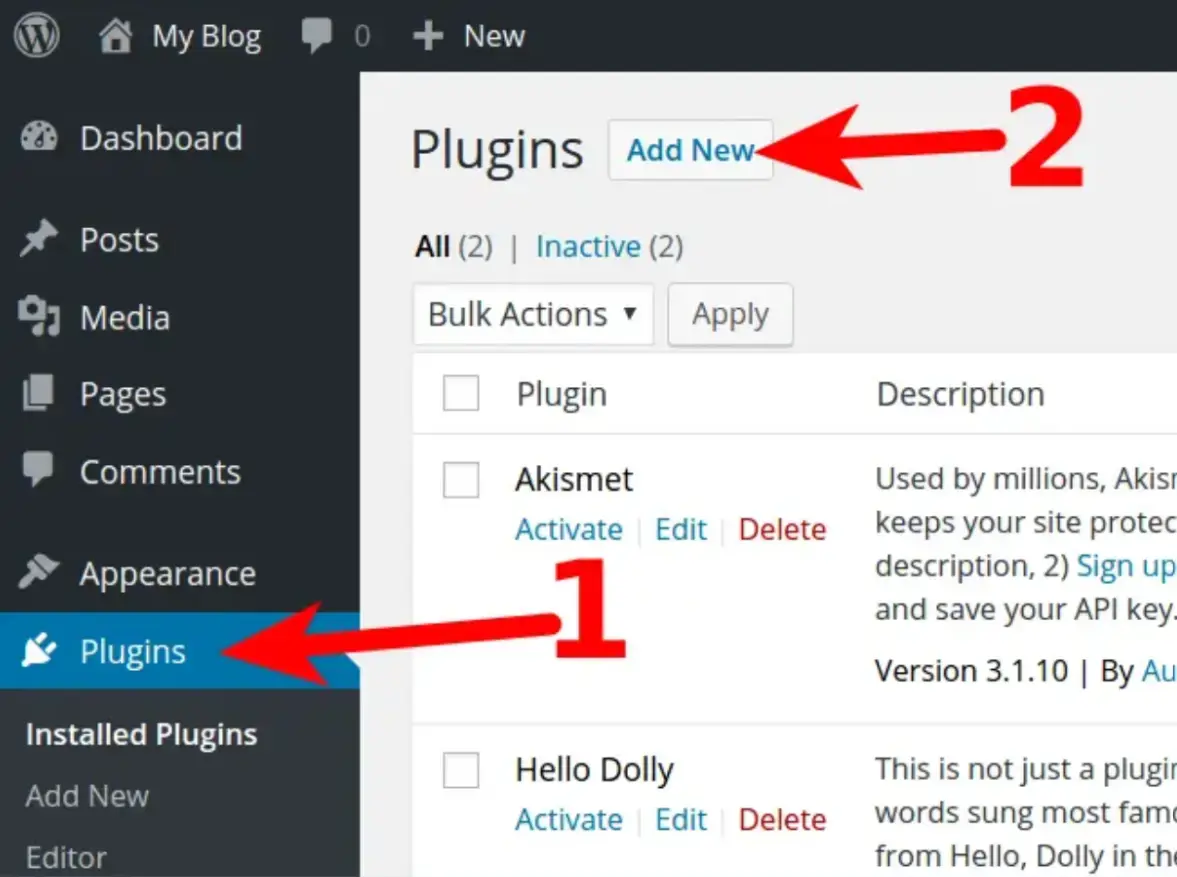Click the comments bubble icon showing 0

(318, 36)
